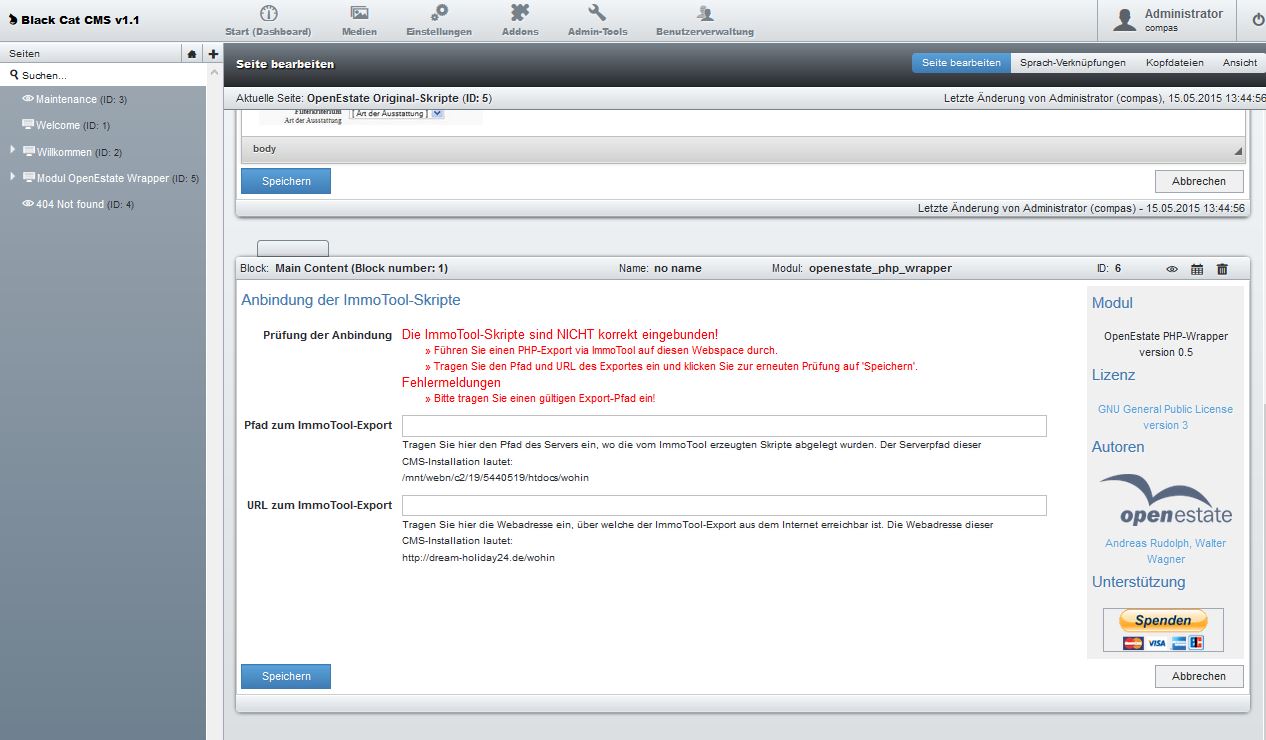The height and width of the screenshot is (740, 1266).
Task: Delete the block using the trash icon
Action: pos(1220,268)
